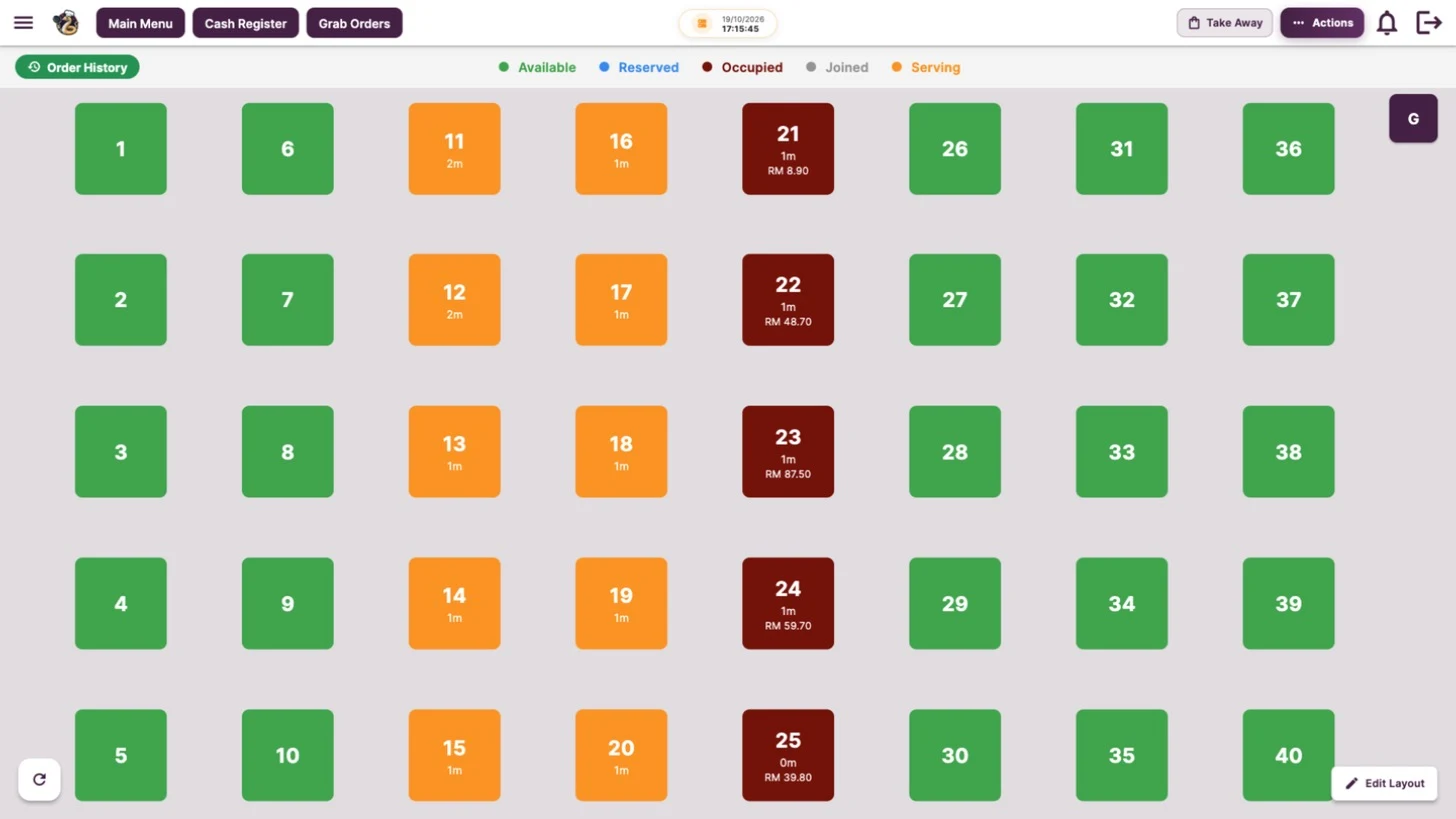Open serving table 16

pyautogui.click(x=621, y=149)
